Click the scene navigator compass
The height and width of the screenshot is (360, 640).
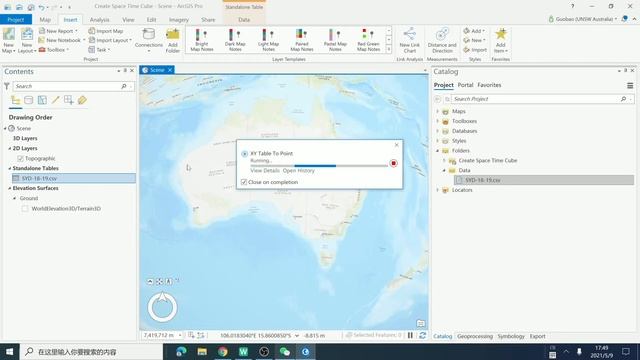[162, 307]
